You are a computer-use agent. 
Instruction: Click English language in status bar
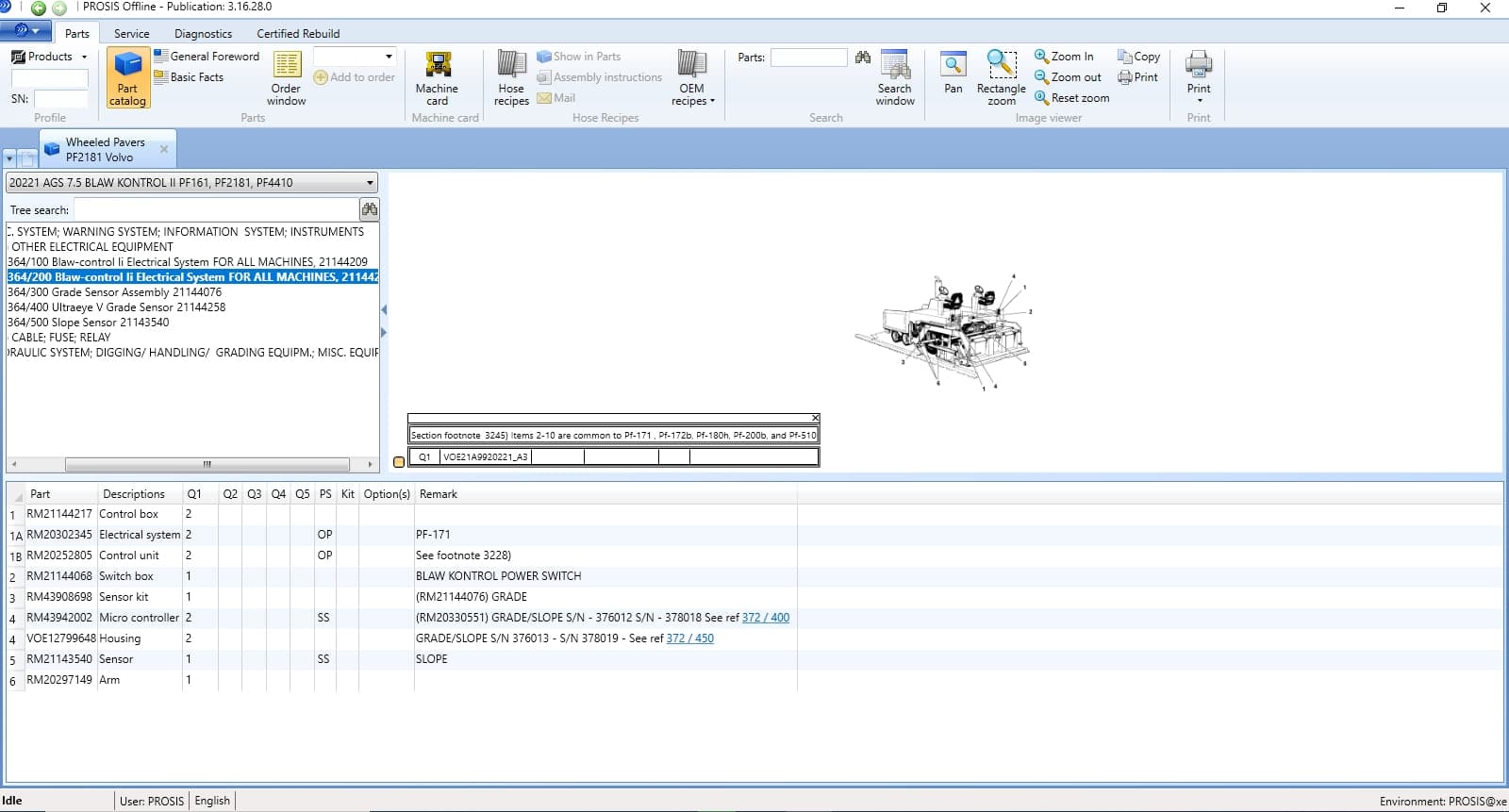[212, 801]
